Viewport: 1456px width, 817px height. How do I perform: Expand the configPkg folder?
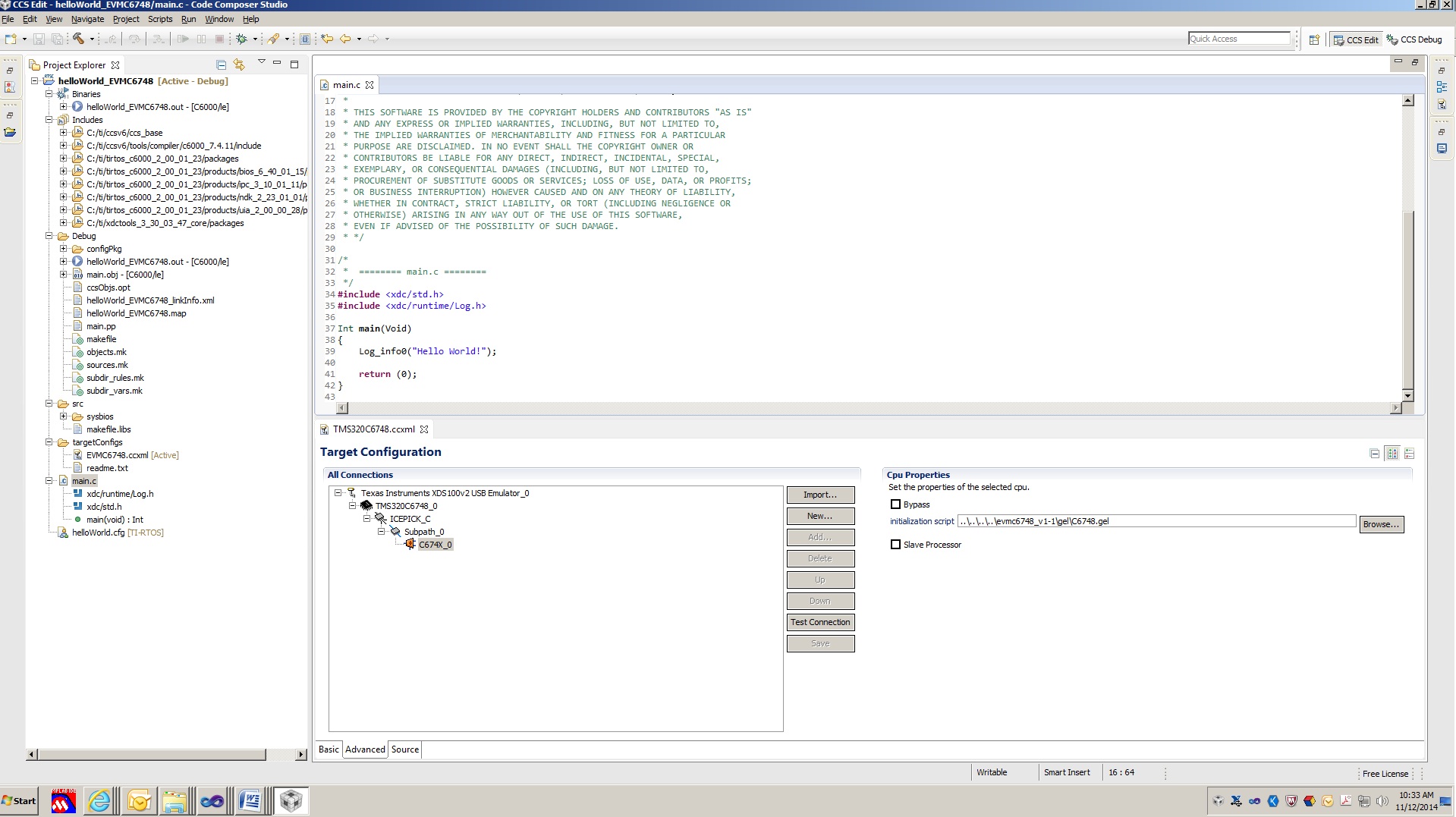click(x=64, y=249)
